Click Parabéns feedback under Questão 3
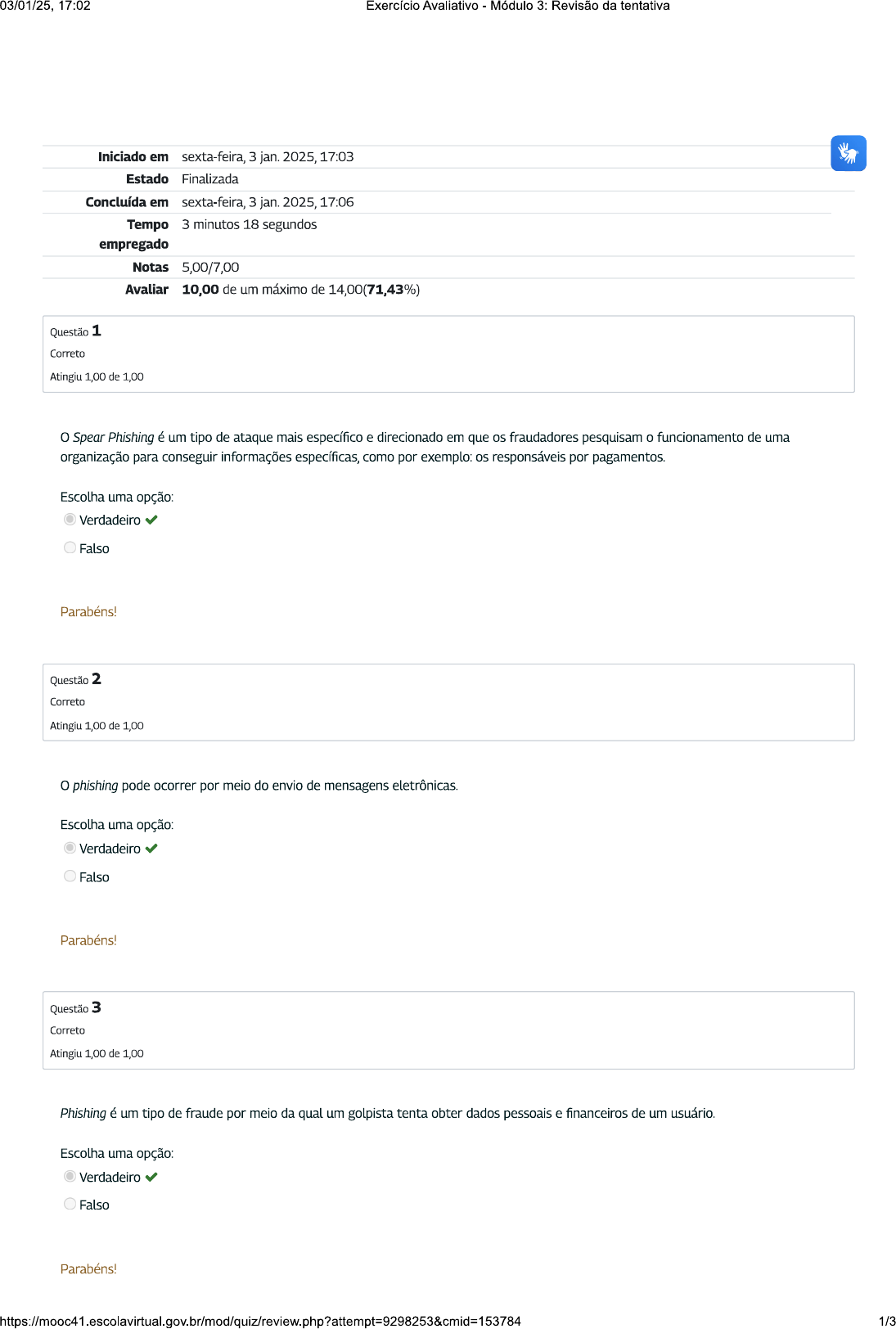896x1329 pixels. [x=88, y=1268]
